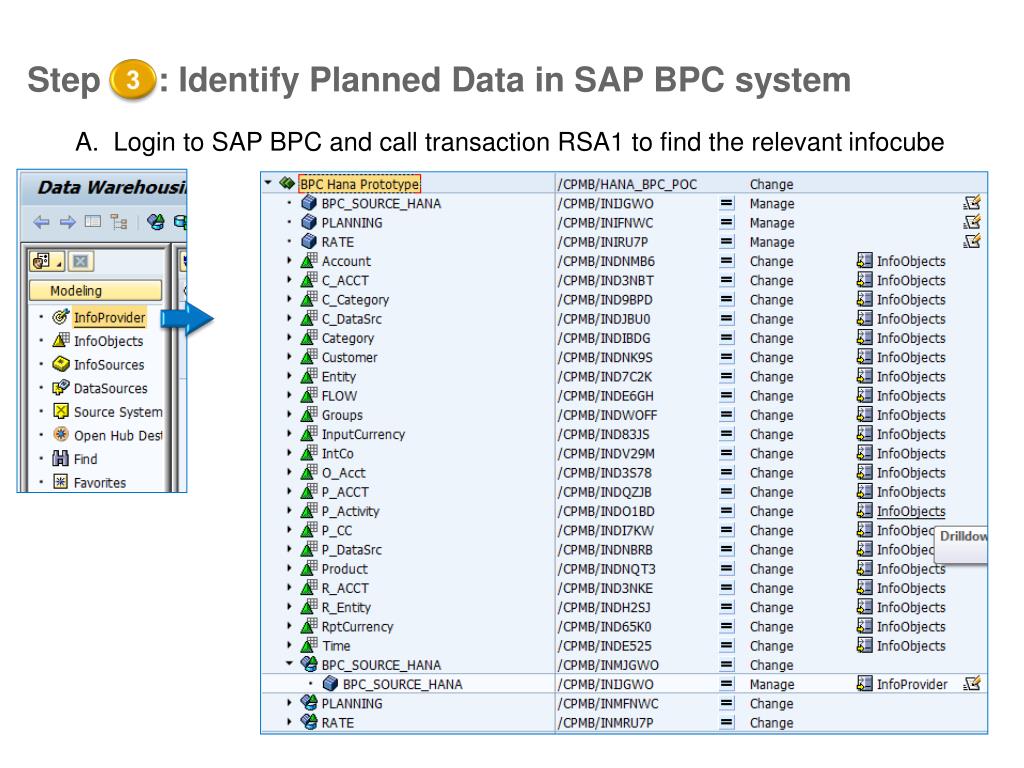Screen dimensions: 1024x768
Task: Click the technical name /CPMB/INDWOFF
Action: pos(607,415)
